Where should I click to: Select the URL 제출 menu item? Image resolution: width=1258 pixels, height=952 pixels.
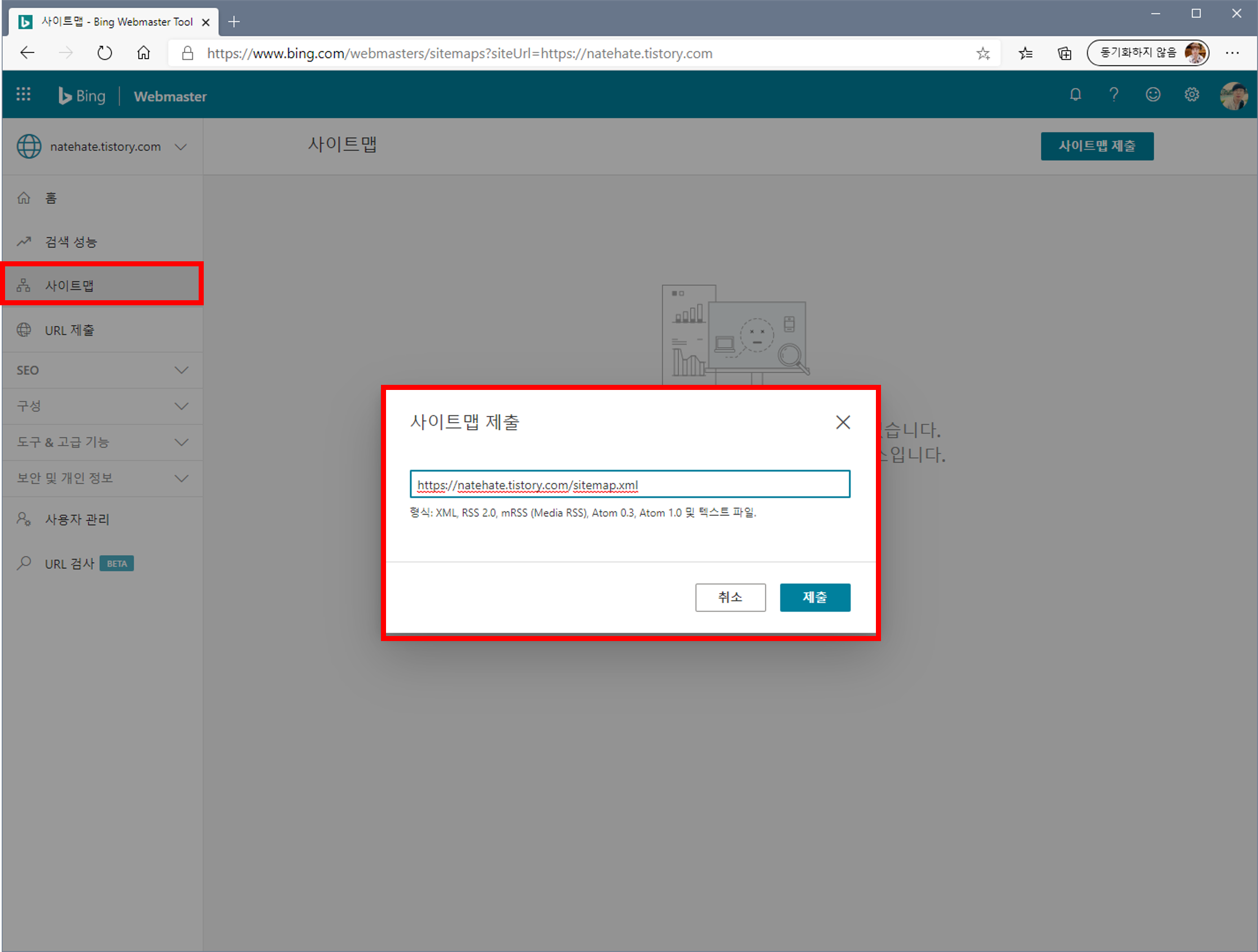pos(69,331)
